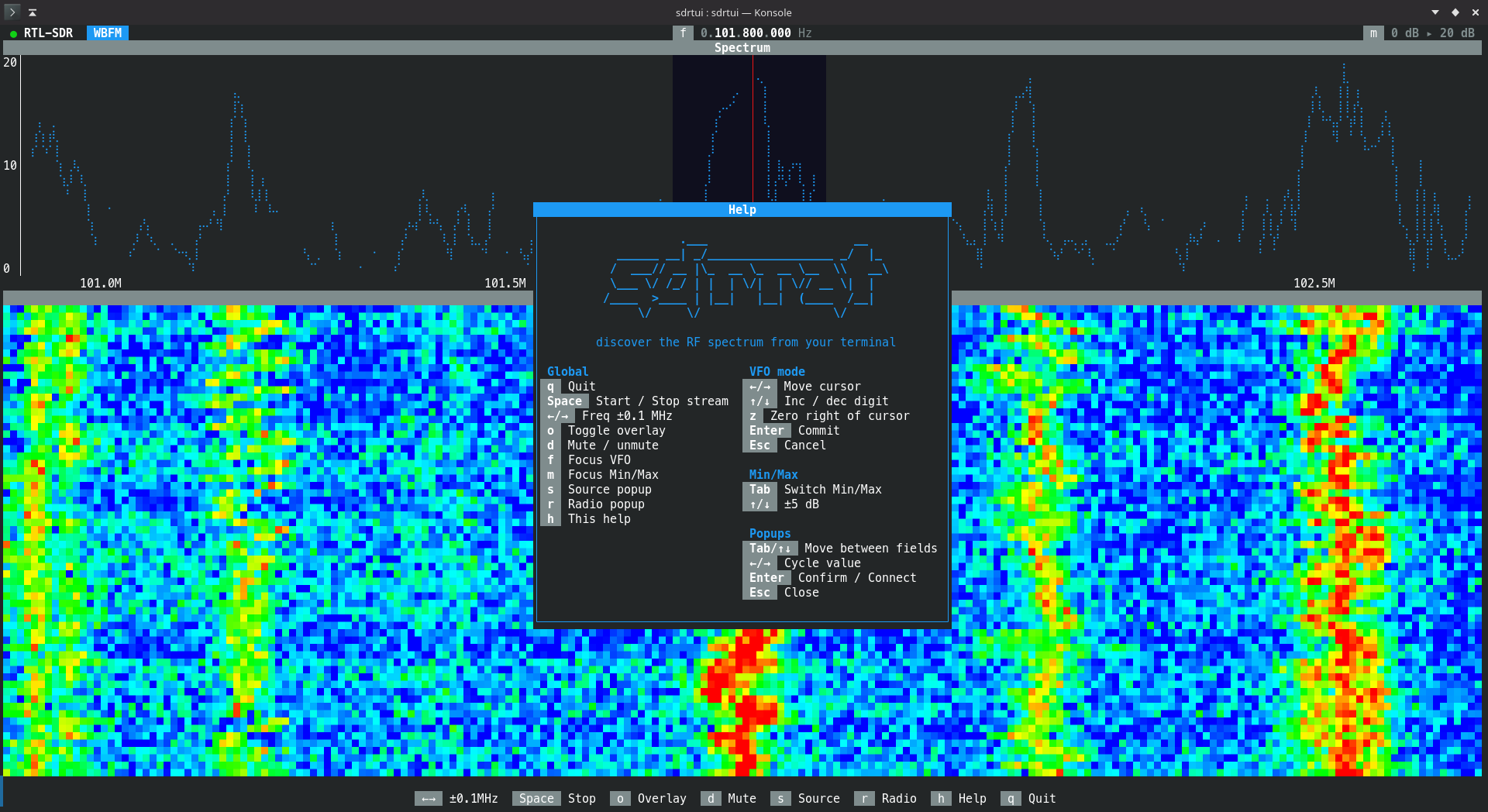Image resolution: width=1488 pixels, height=812 pixels.
Task: Click the Konsole keep-above arrow icon in the title bar
Action: coord(33,12)
